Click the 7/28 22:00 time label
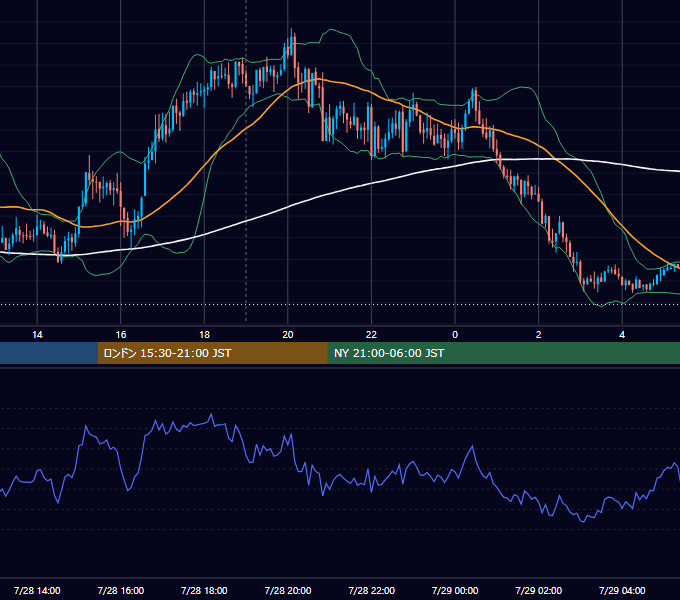Screen dimensions: 680x600 pyautogui.click(x=372, y=590)
